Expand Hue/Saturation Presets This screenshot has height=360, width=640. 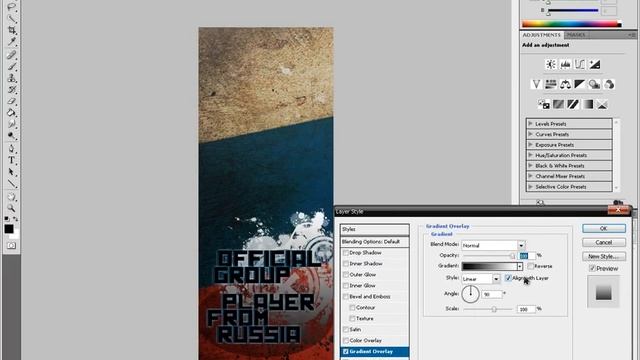(x=531, y=155)
